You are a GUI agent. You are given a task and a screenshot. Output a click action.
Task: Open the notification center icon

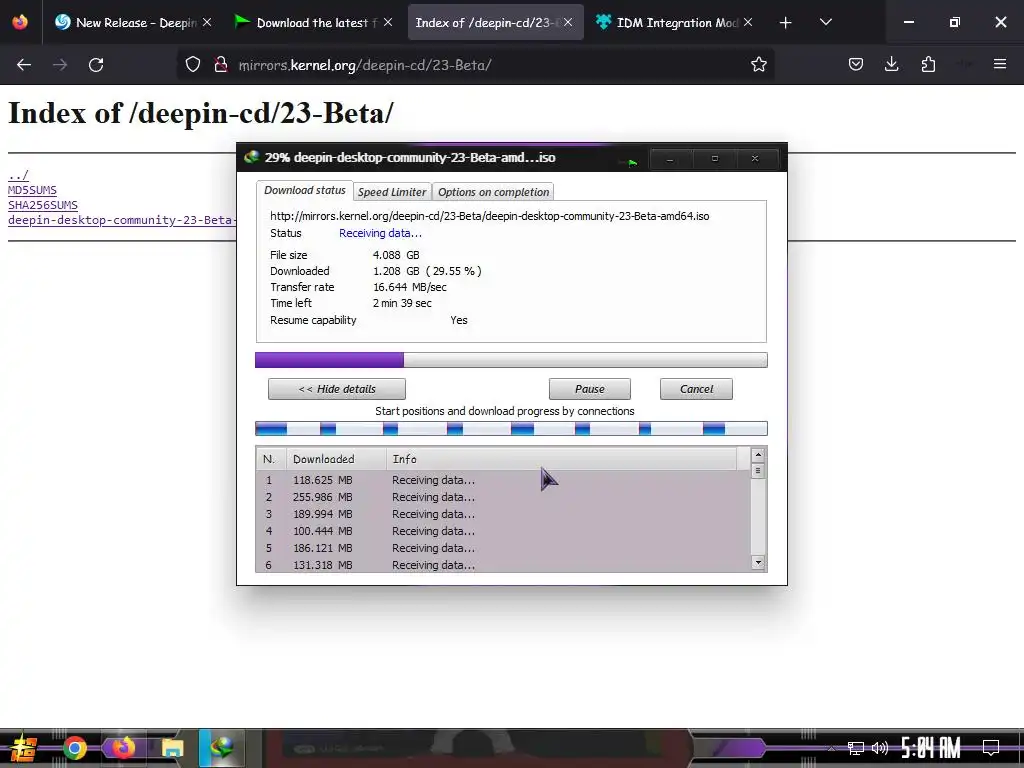[x=991, y=748]
